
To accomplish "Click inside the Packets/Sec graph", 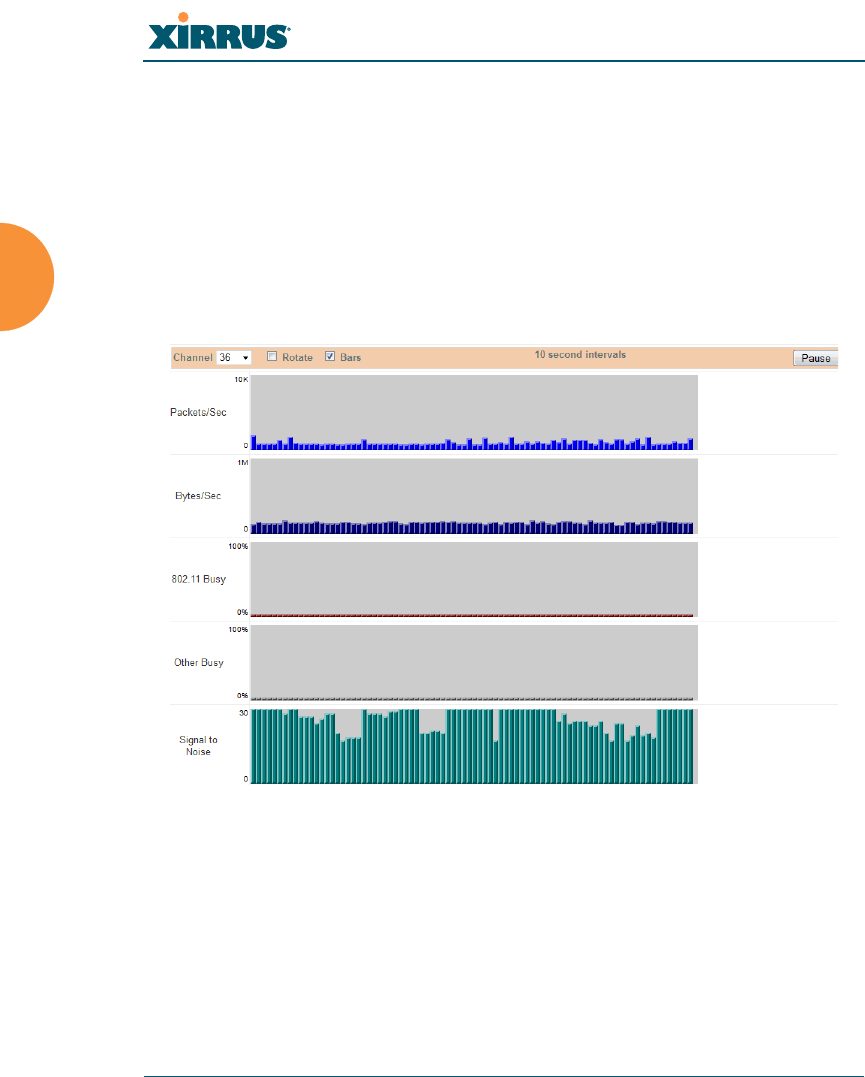I will pos(474,412).
